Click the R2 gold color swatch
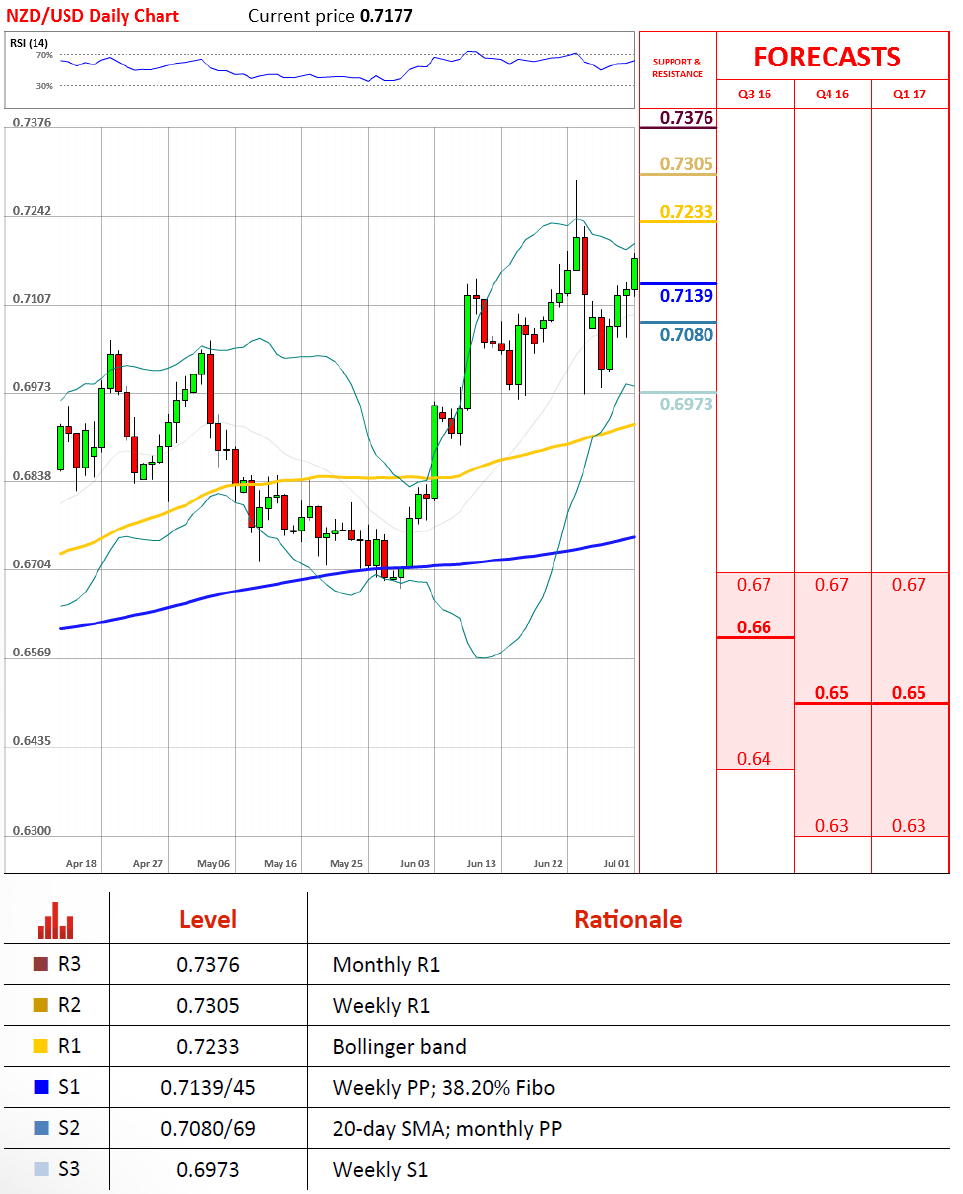 (41, 1005)
